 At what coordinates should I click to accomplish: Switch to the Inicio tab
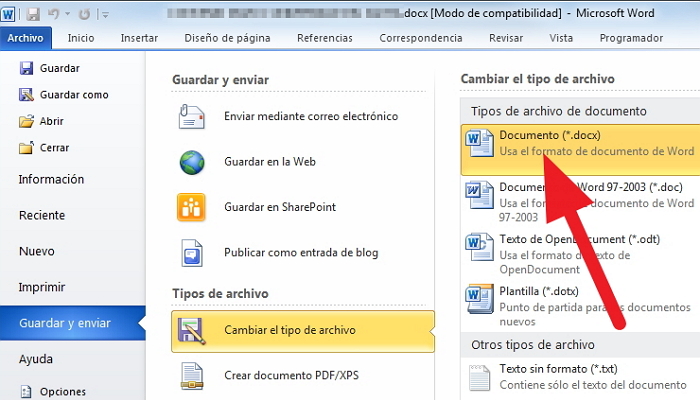81,38
